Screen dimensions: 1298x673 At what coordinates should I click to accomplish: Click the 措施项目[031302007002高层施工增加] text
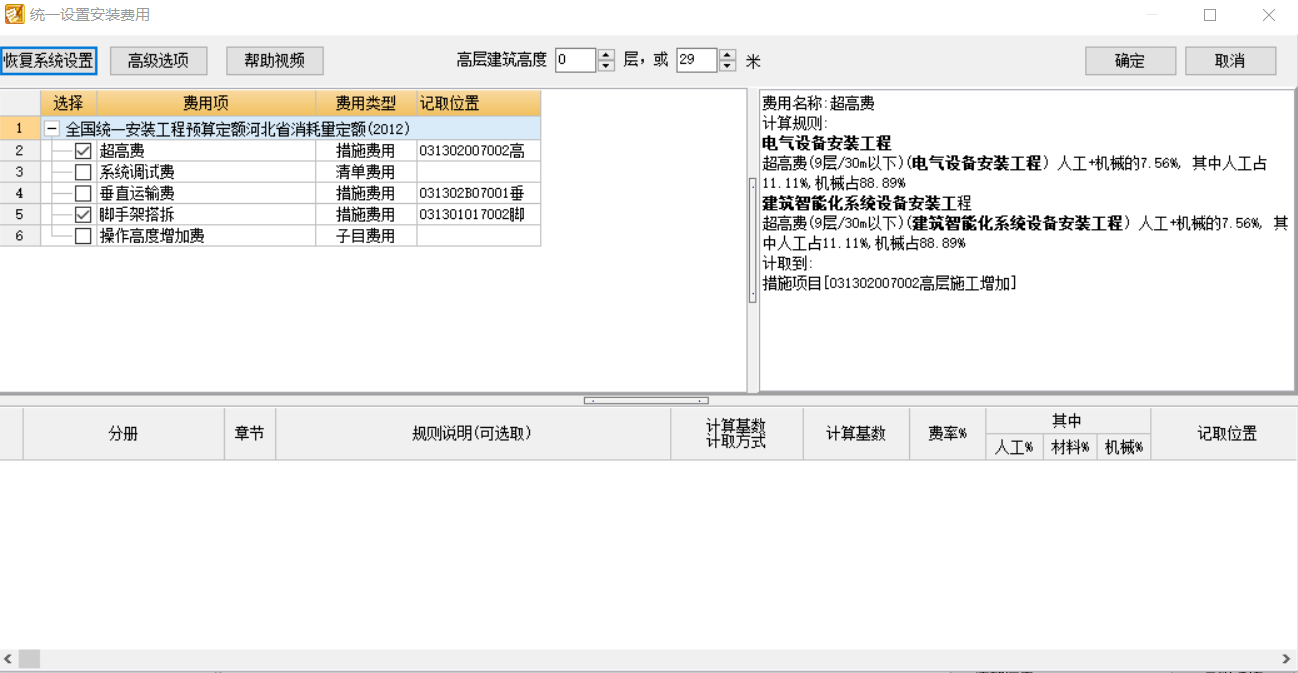click(889, 284)
